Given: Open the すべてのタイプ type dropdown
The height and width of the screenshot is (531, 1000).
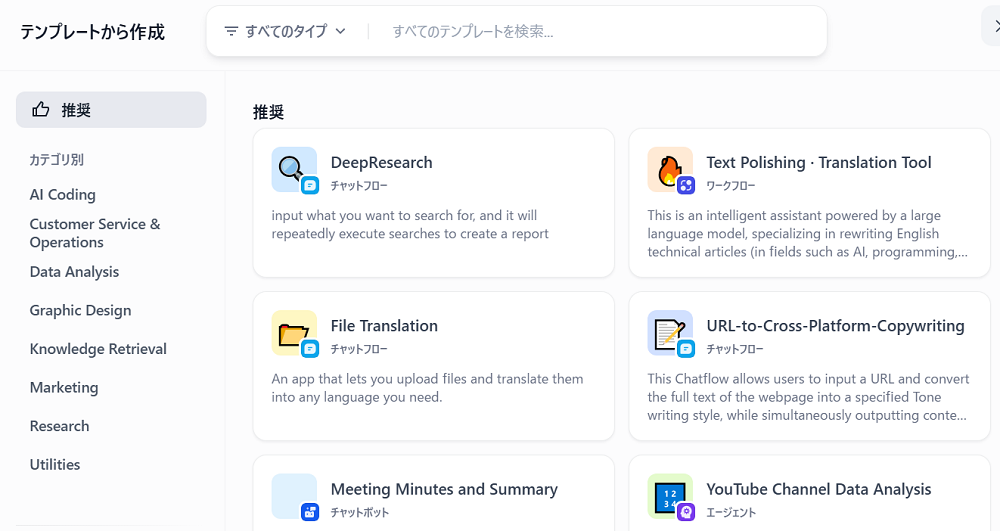Looking at the screenshot, I should coord(286,31).
